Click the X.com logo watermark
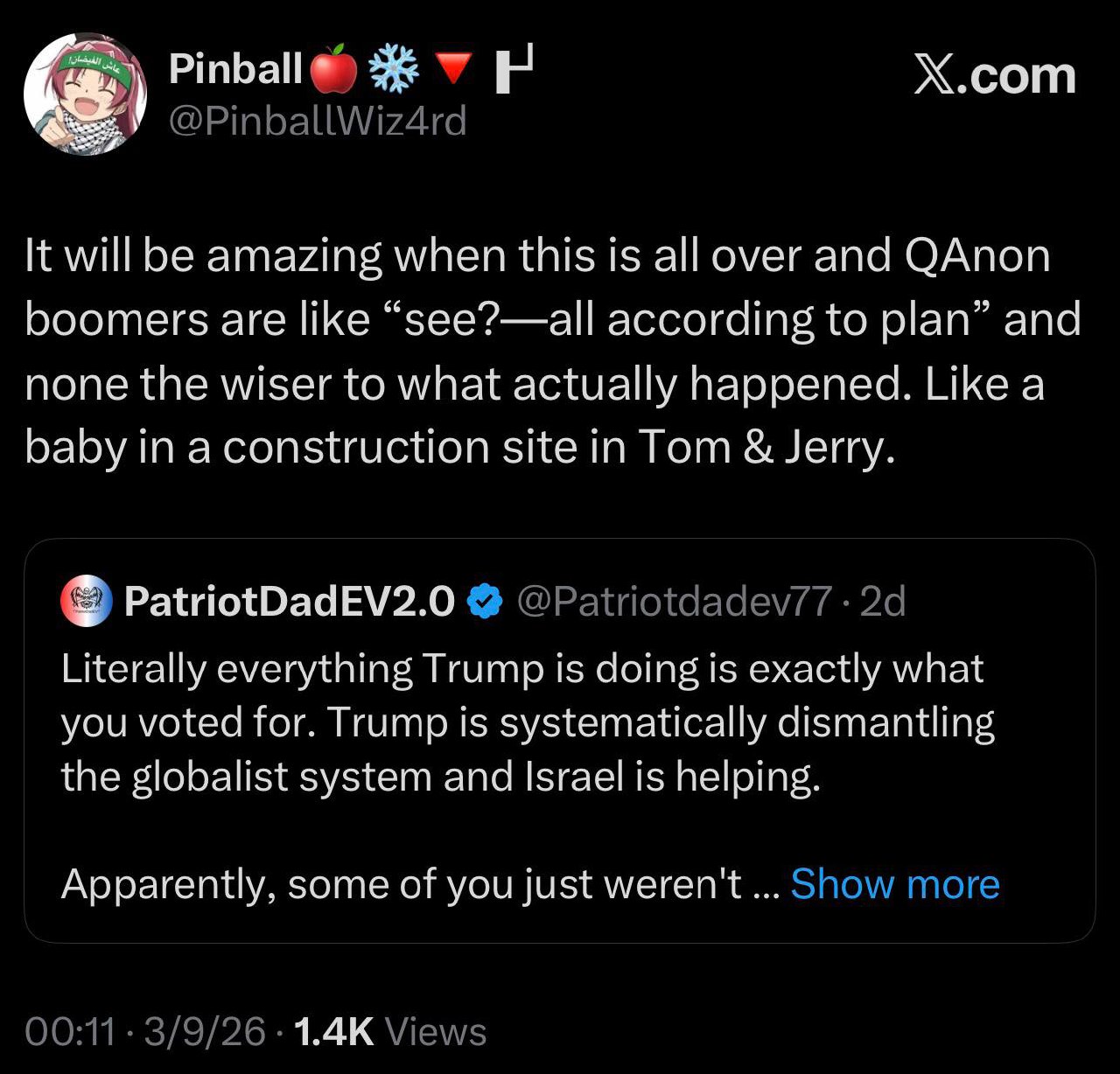 [994, 76]
